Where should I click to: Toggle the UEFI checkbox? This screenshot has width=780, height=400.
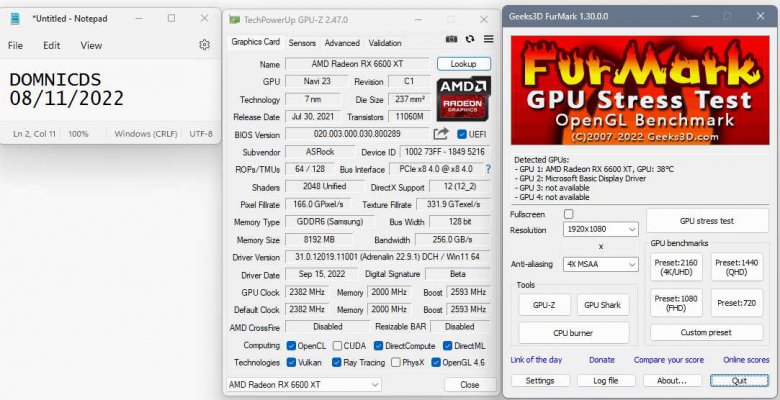point(462,134)
